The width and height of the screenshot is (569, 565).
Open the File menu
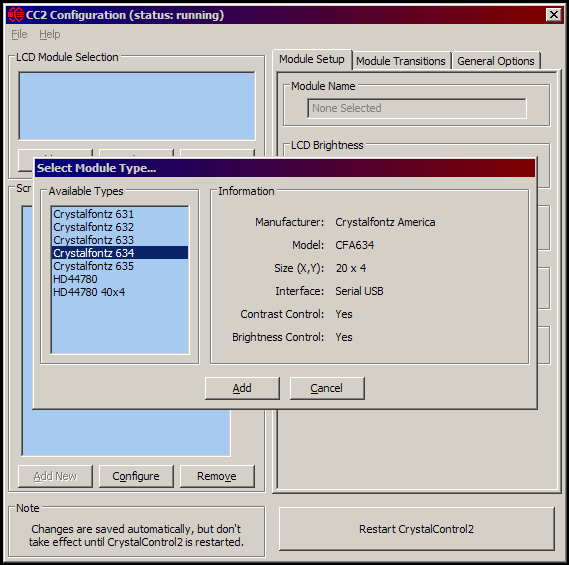click(x=19, y=34)
